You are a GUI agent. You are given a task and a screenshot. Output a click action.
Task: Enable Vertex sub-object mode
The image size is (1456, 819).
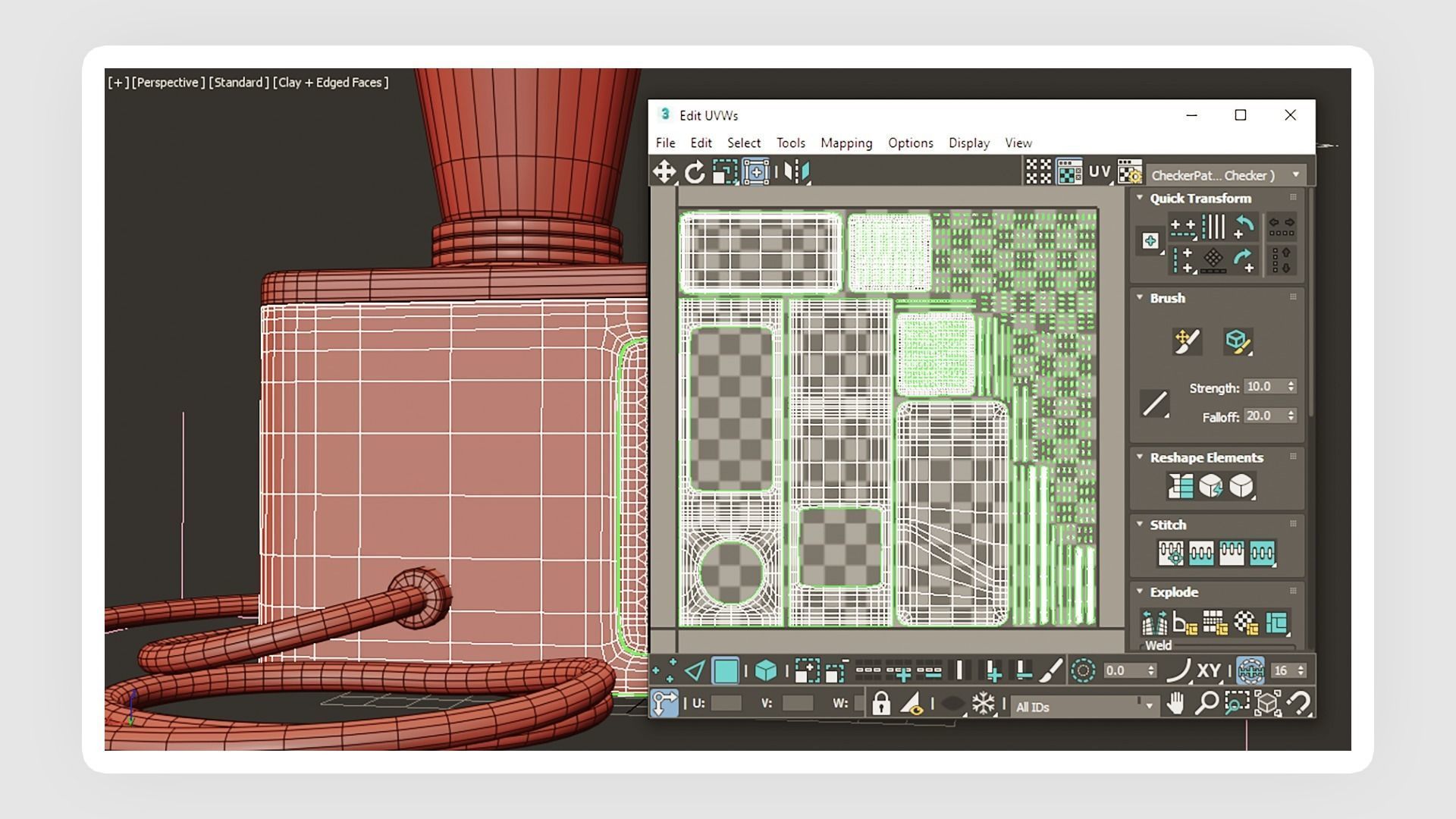664,671
